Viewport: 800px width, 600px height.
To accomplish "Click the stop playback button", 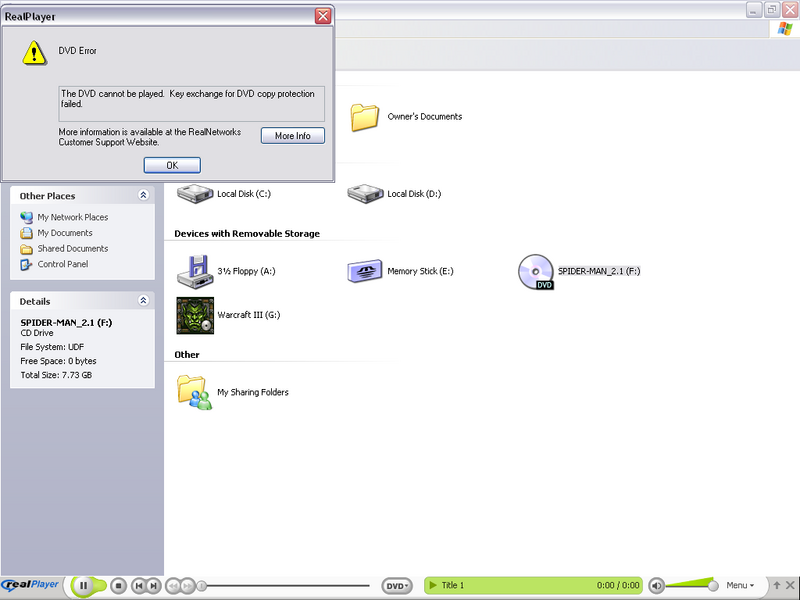I will (x=118, y=586).
